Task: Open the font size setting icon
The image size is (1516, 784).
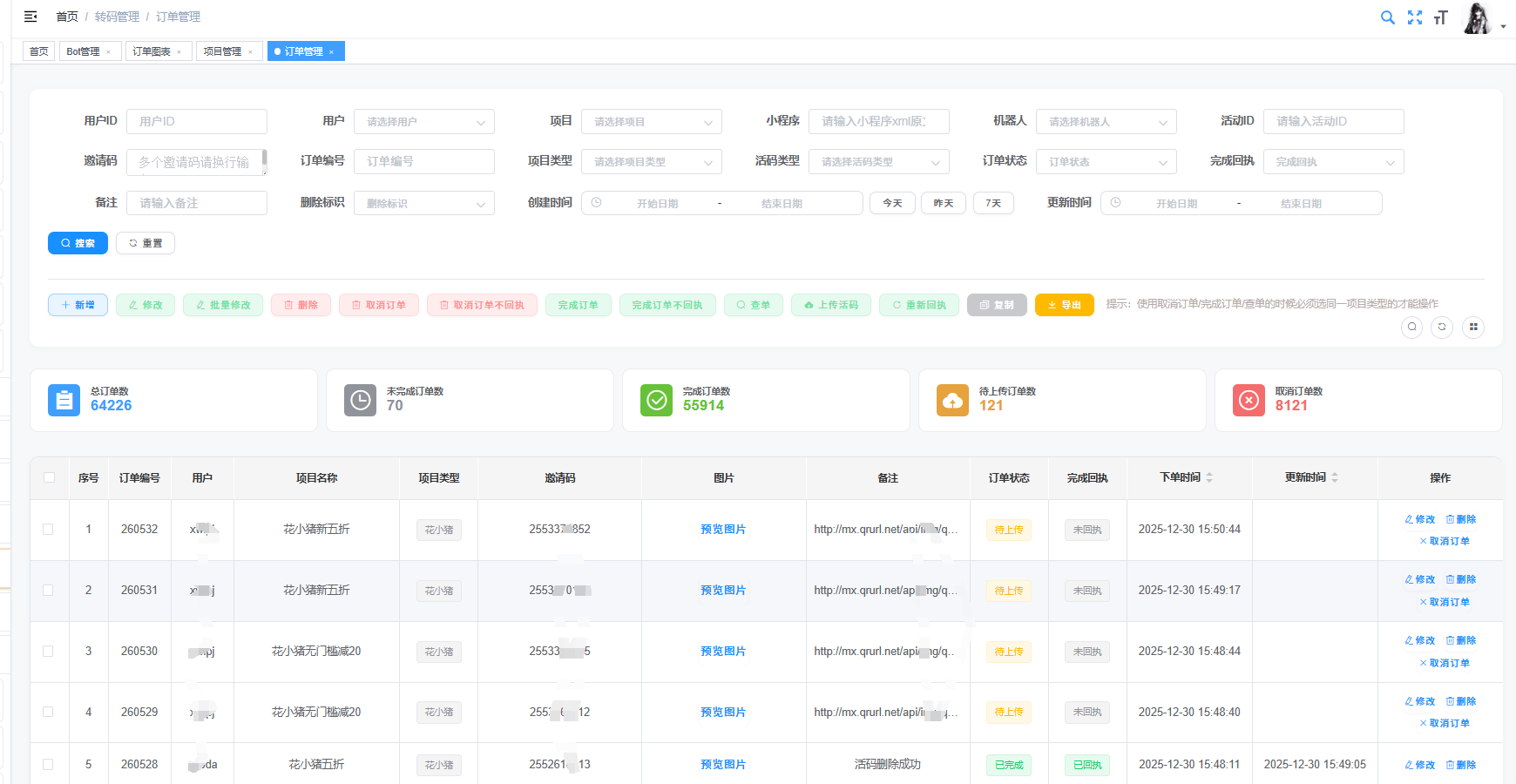Action: click(1441, 17)
